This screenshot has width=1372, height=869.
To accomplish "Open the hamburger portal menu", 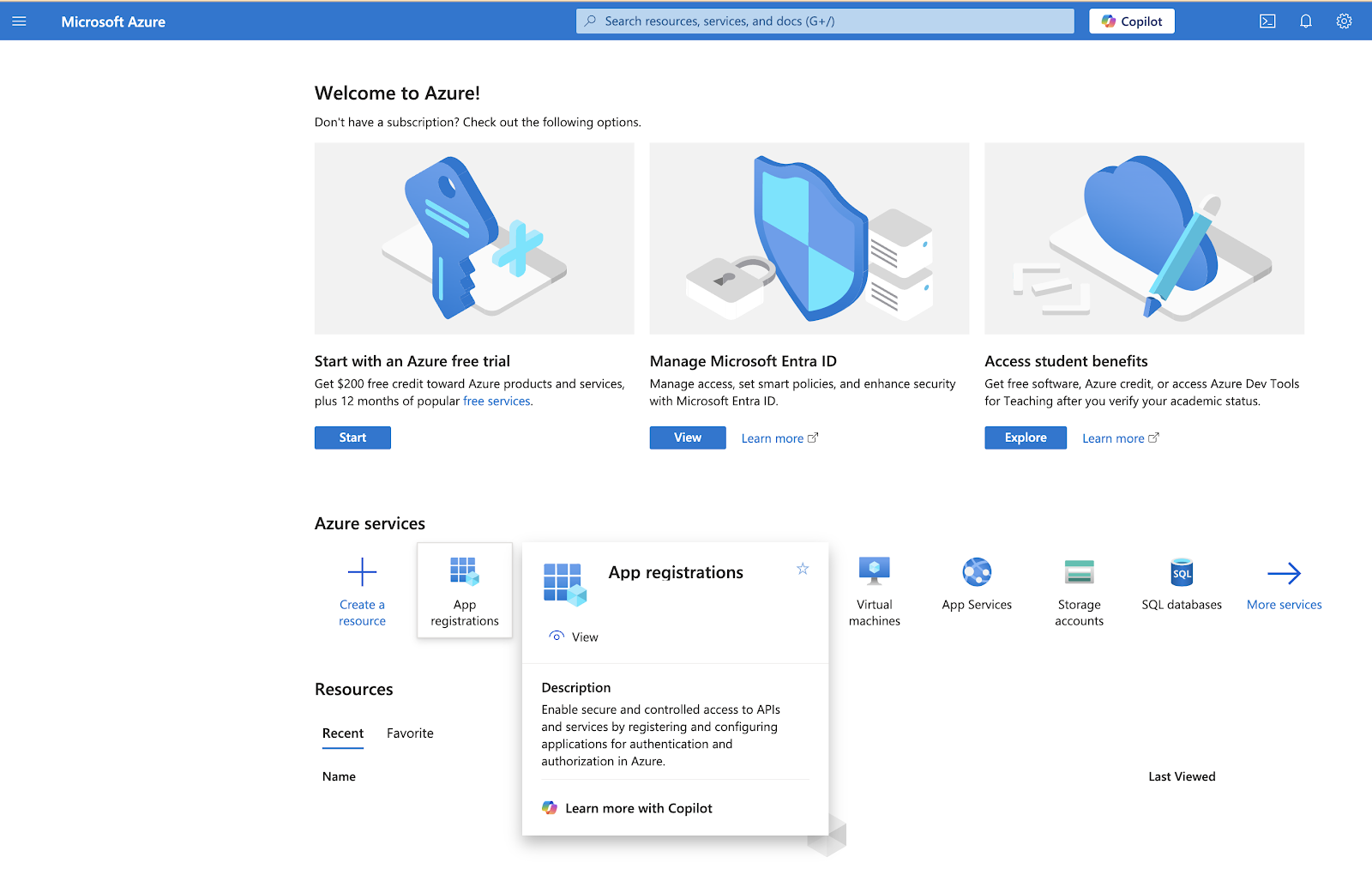I will pyautogui.click(x=19, y=21).
